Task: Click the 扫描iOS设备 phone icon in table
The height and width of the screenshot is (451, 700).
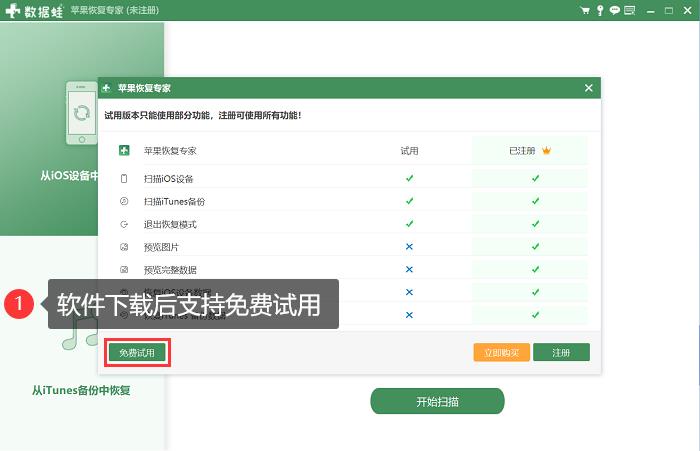Action: (124, 179)
